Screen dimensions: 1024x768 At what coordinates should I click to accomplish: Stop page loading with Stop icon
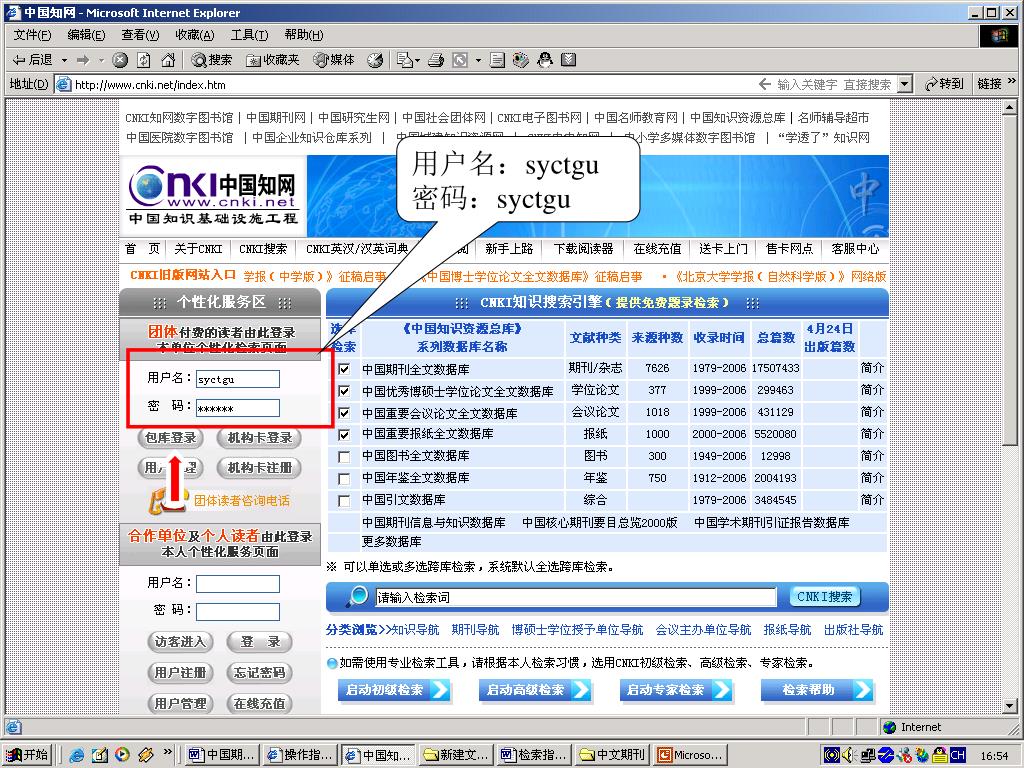pos(120,60)
